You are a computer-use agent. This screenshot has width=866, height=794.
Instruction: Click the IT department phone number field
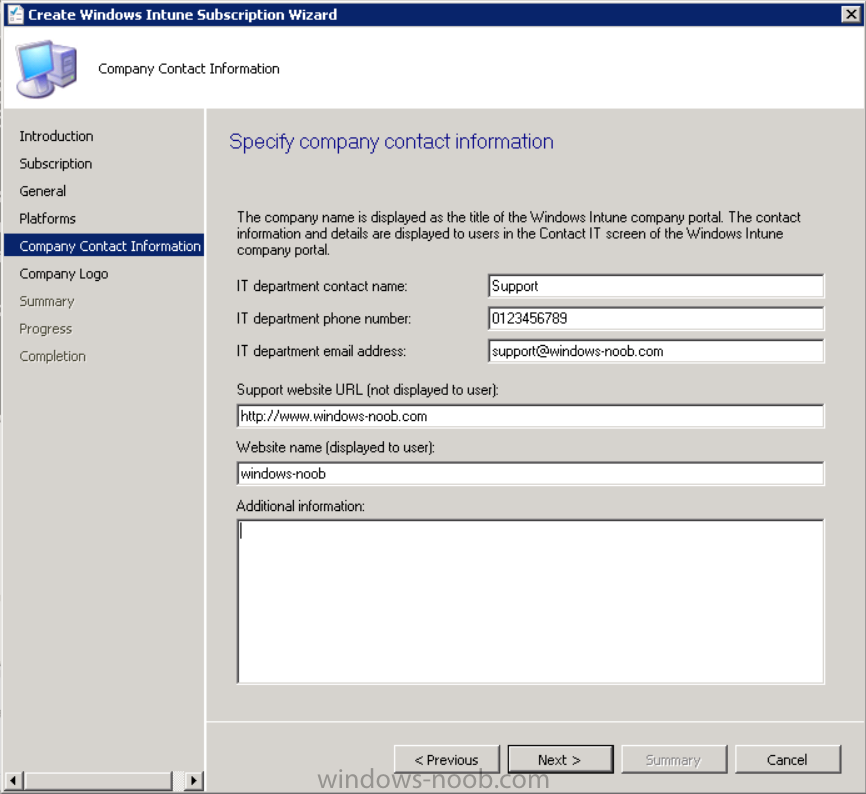click(656, 319)
